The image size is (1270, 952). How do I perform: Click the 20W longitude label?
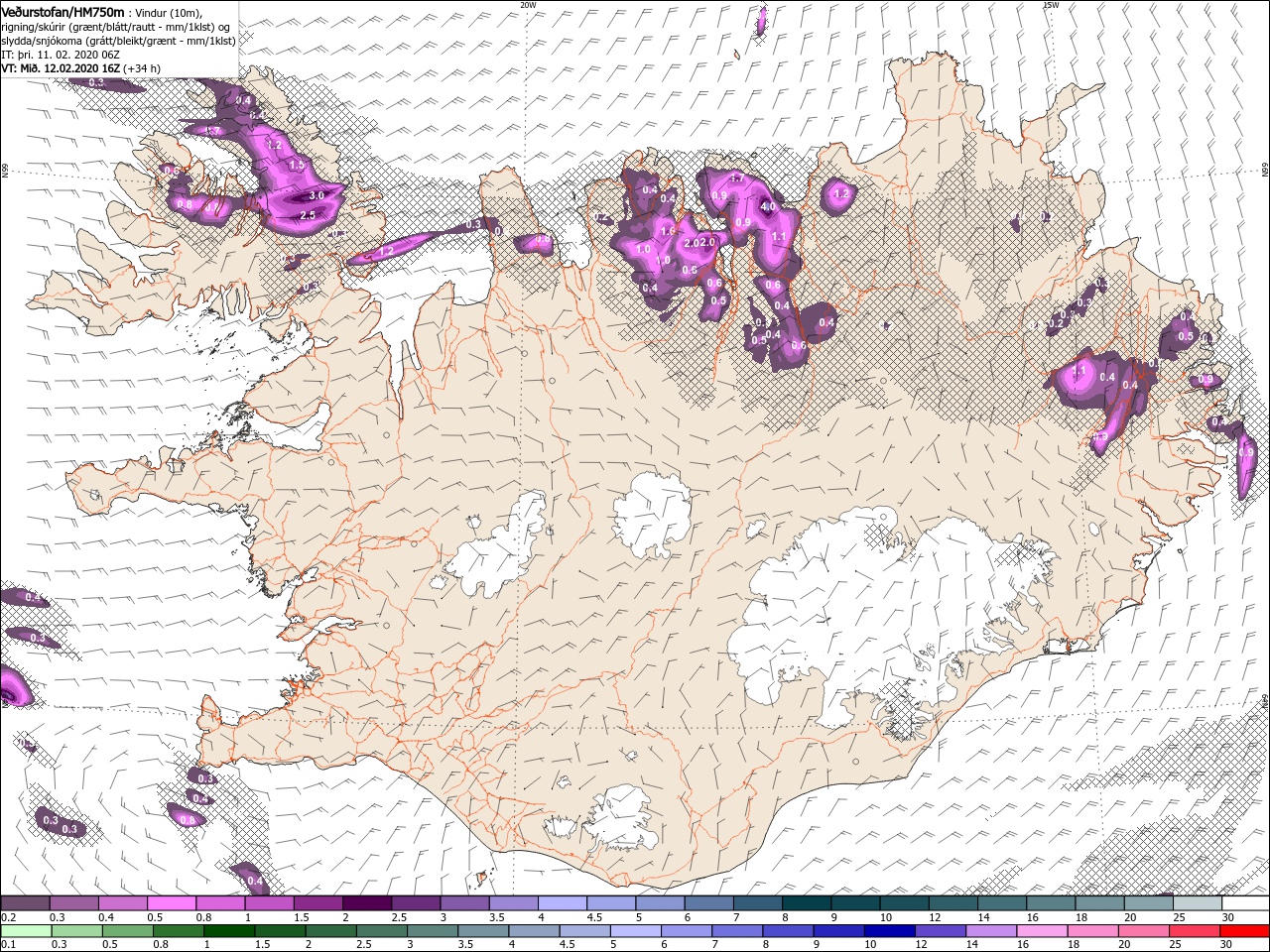tap(528, 5)
